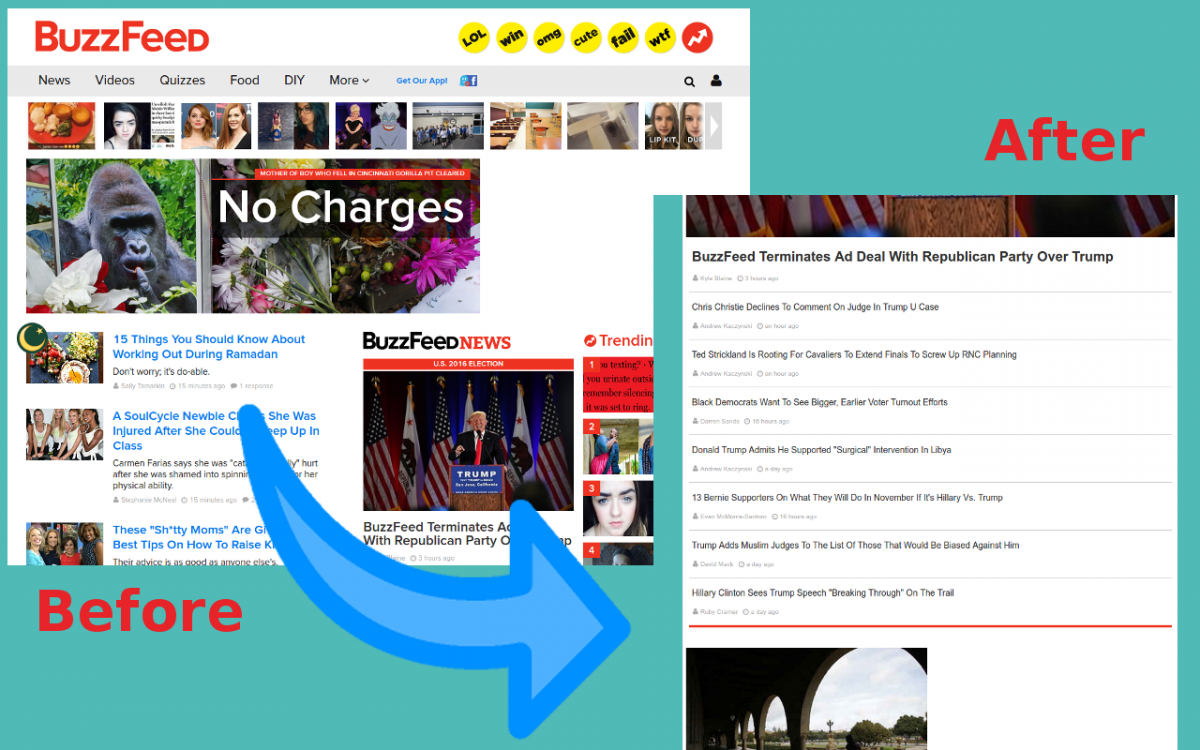Click the crescent moon Ramadan badge
This screenshot has height=750, width=1200.
32,339
